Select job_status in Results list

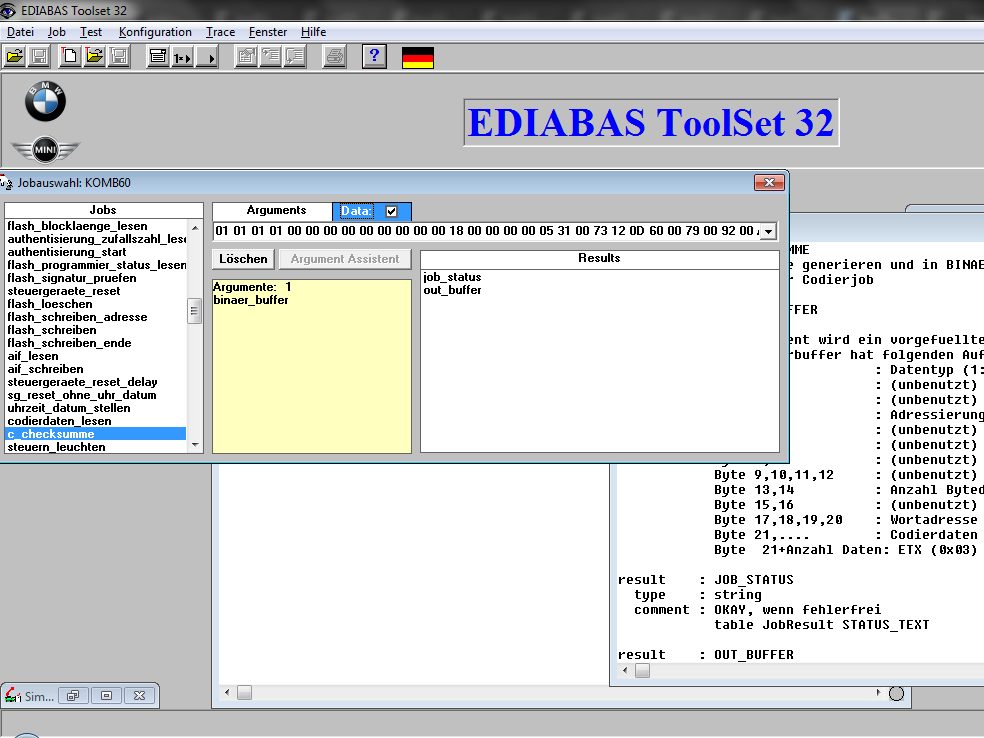coord(452,277)
